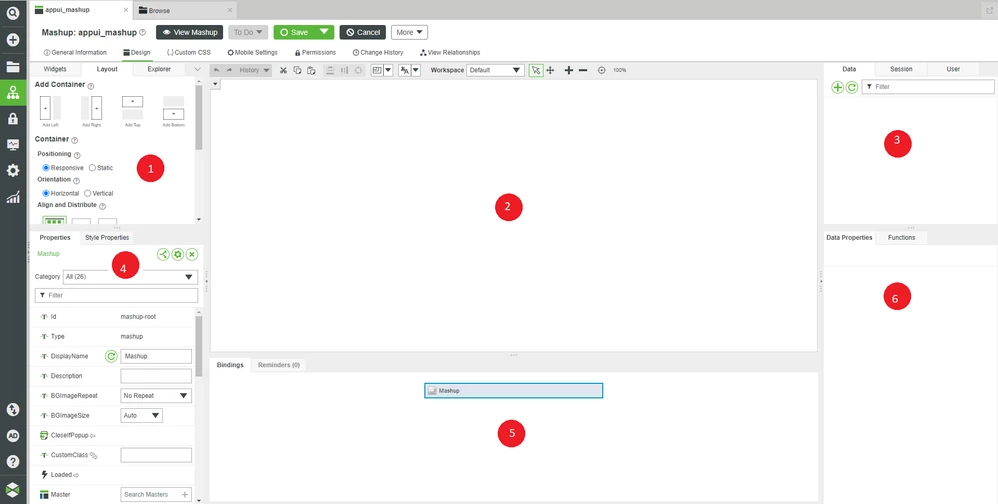Switch to the Widgets tab
This screenshot has height=504, width=998.
55,69
